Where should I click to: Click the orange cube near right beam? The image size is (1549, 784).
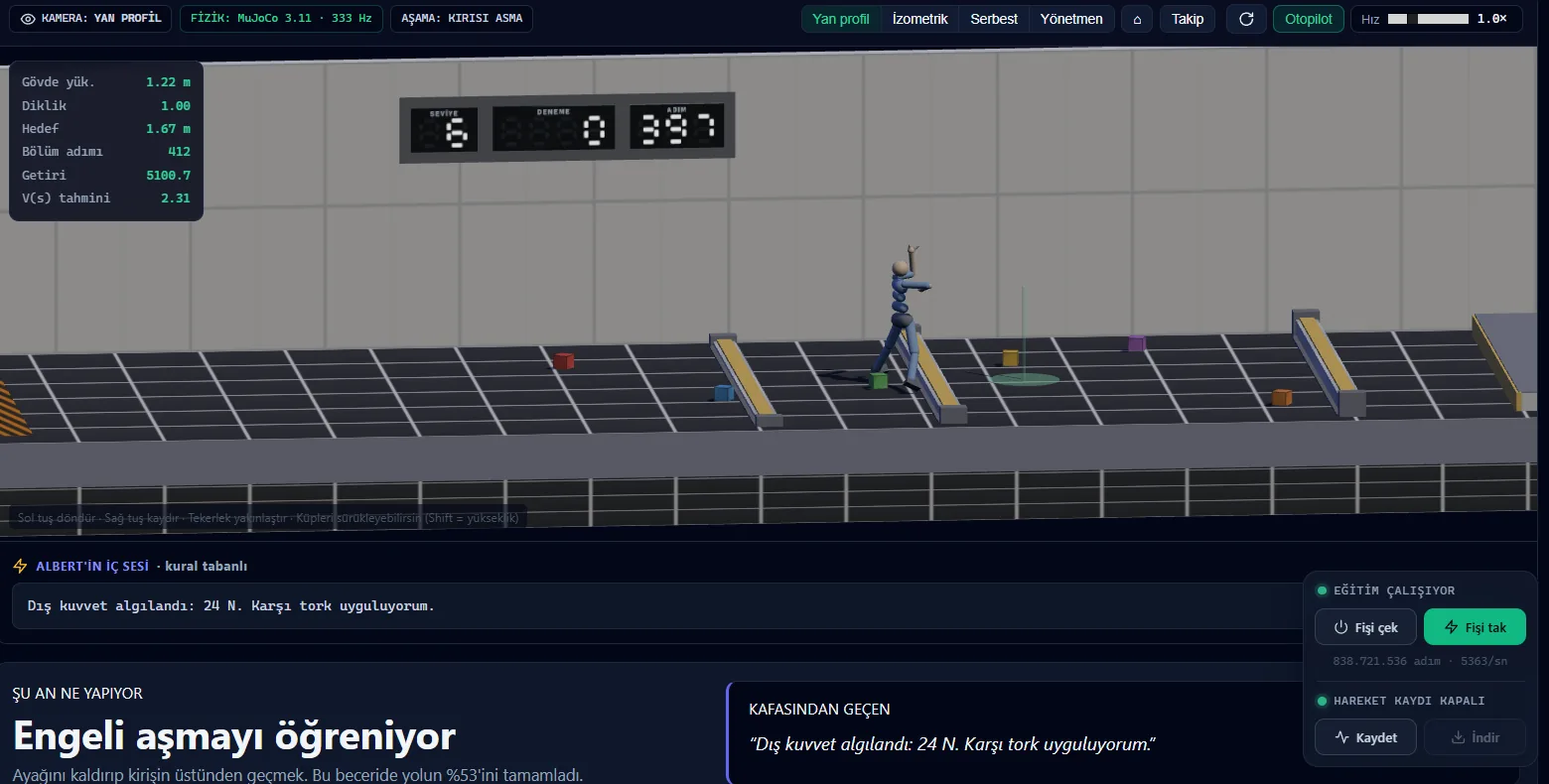(x=1282, y=397)
